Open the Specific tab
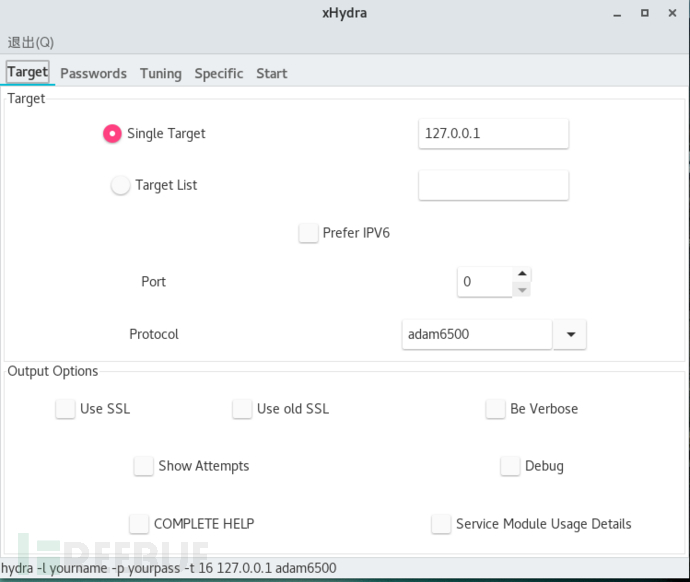The width and height of the screenshot is (690, 582). point(219,73)
